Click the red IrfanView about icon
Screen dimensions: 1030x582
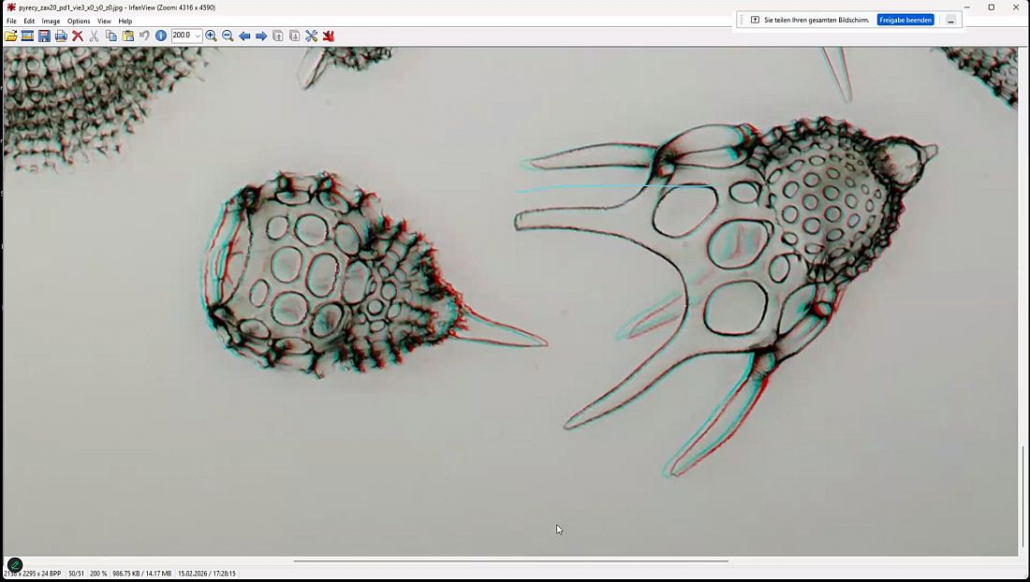[328, 36]
